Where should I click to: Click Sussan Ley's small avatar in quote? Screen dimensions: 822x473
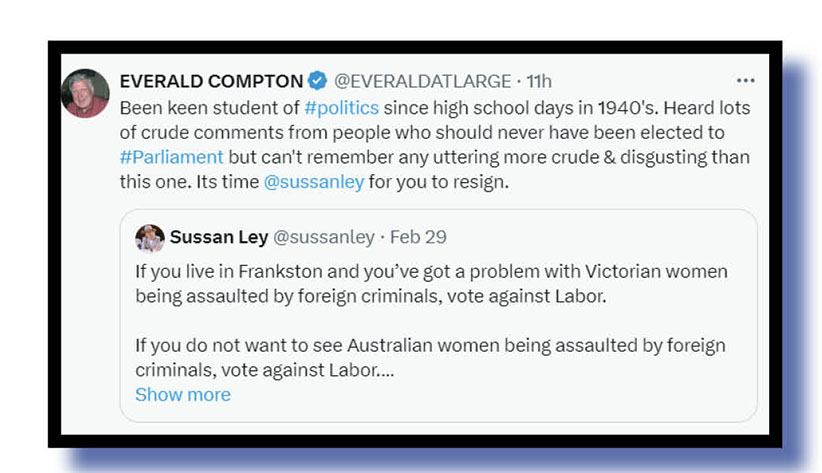pos(150,237)
